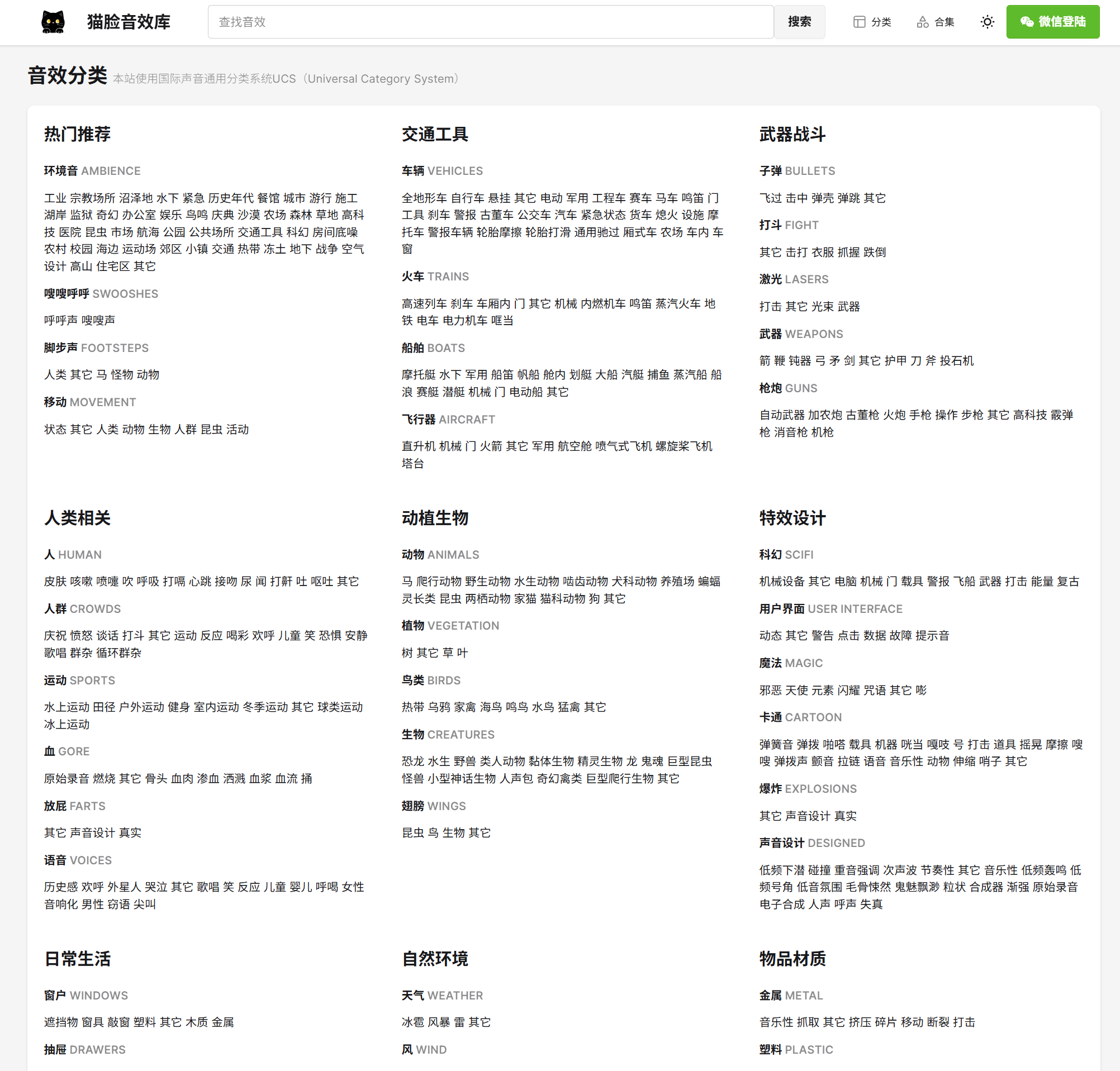Open the 合集 collections menu item
This screenshot has width=1120, height=1071.
click(x=936, y=22)
